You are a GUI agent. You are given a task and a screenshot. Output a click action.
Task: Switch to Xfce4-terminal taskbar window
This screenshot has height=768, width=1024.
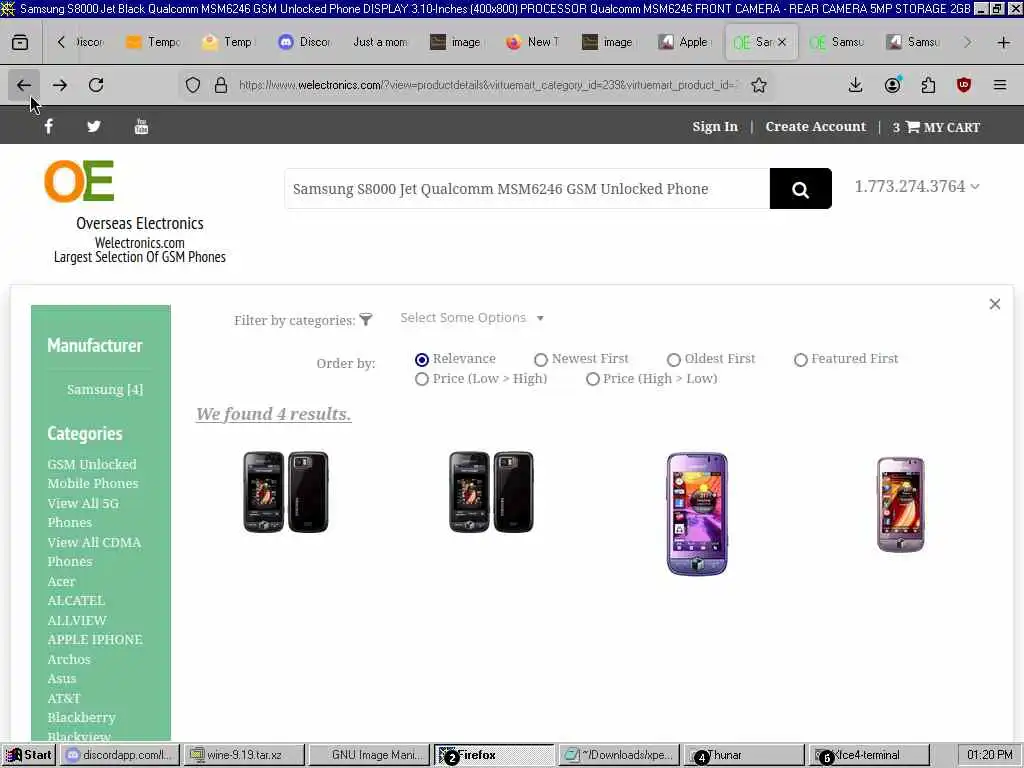[x=869, y=755]
